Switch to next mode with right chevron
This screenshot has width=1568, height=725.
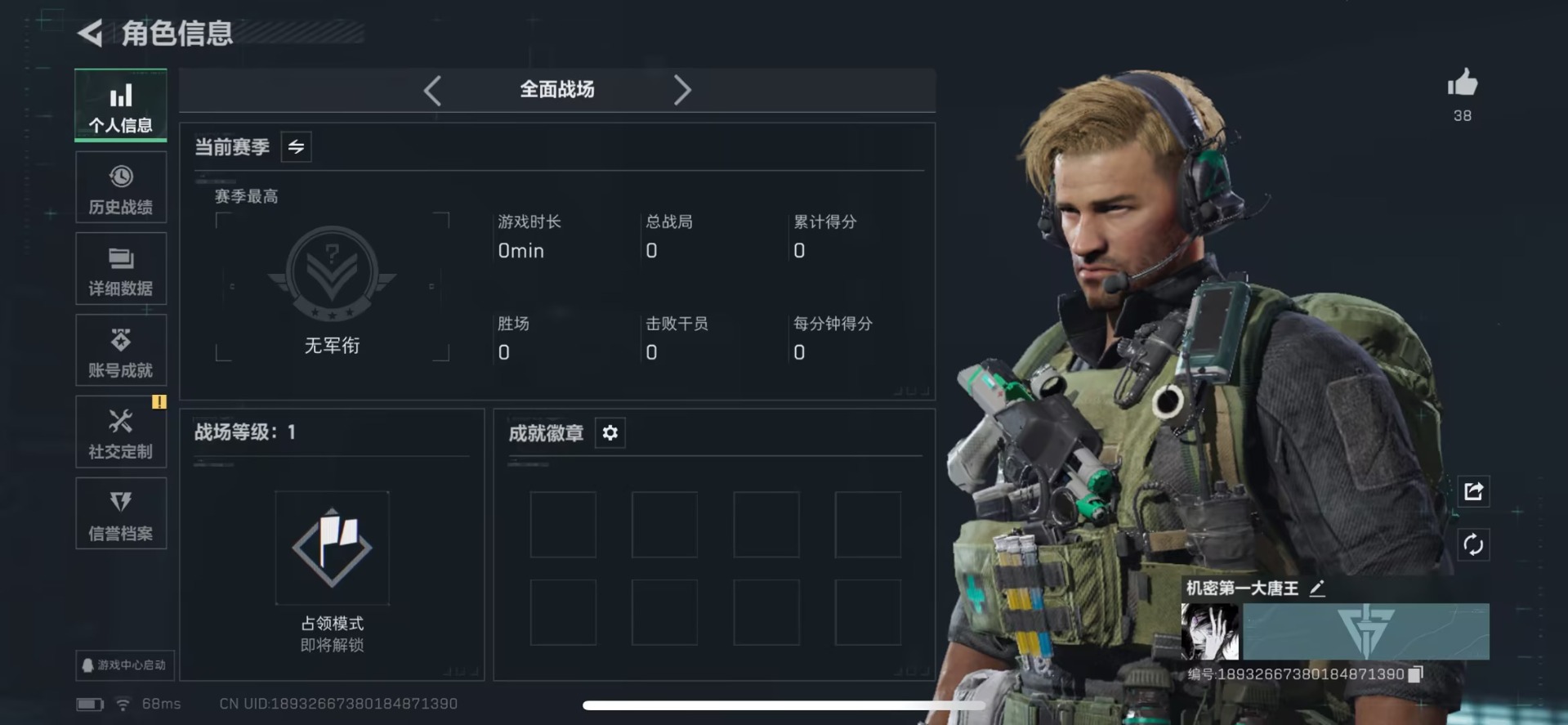682,90
